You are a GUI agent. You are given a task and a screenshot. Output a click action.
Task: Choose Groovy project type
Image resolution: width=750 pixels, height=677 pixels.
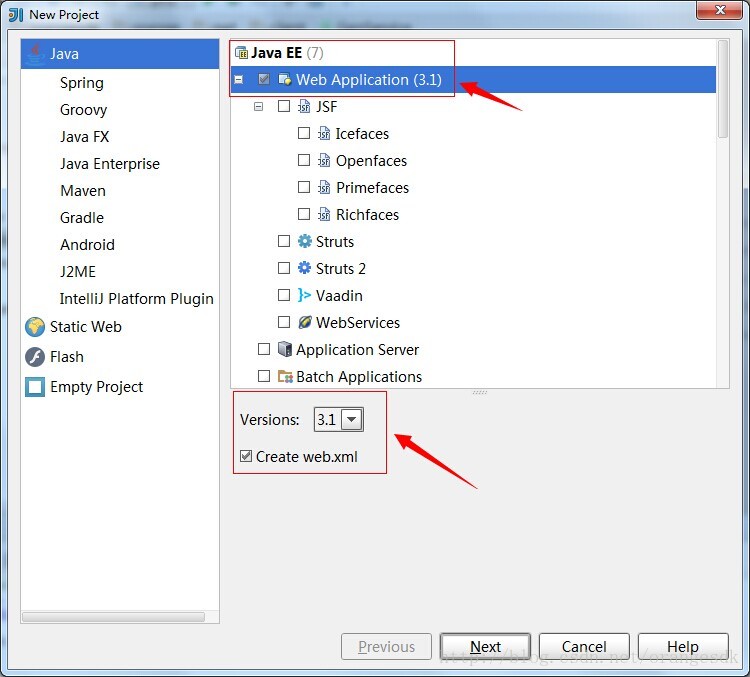pos(83,110)
